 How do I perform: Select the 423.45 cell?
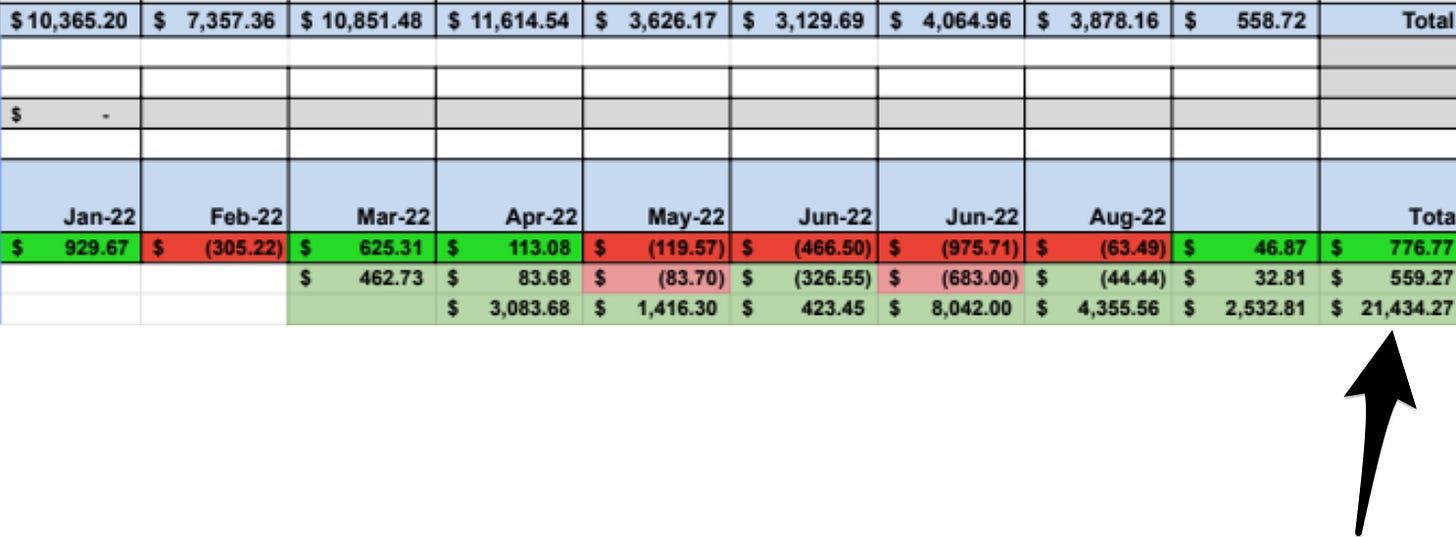click(804, 309)
